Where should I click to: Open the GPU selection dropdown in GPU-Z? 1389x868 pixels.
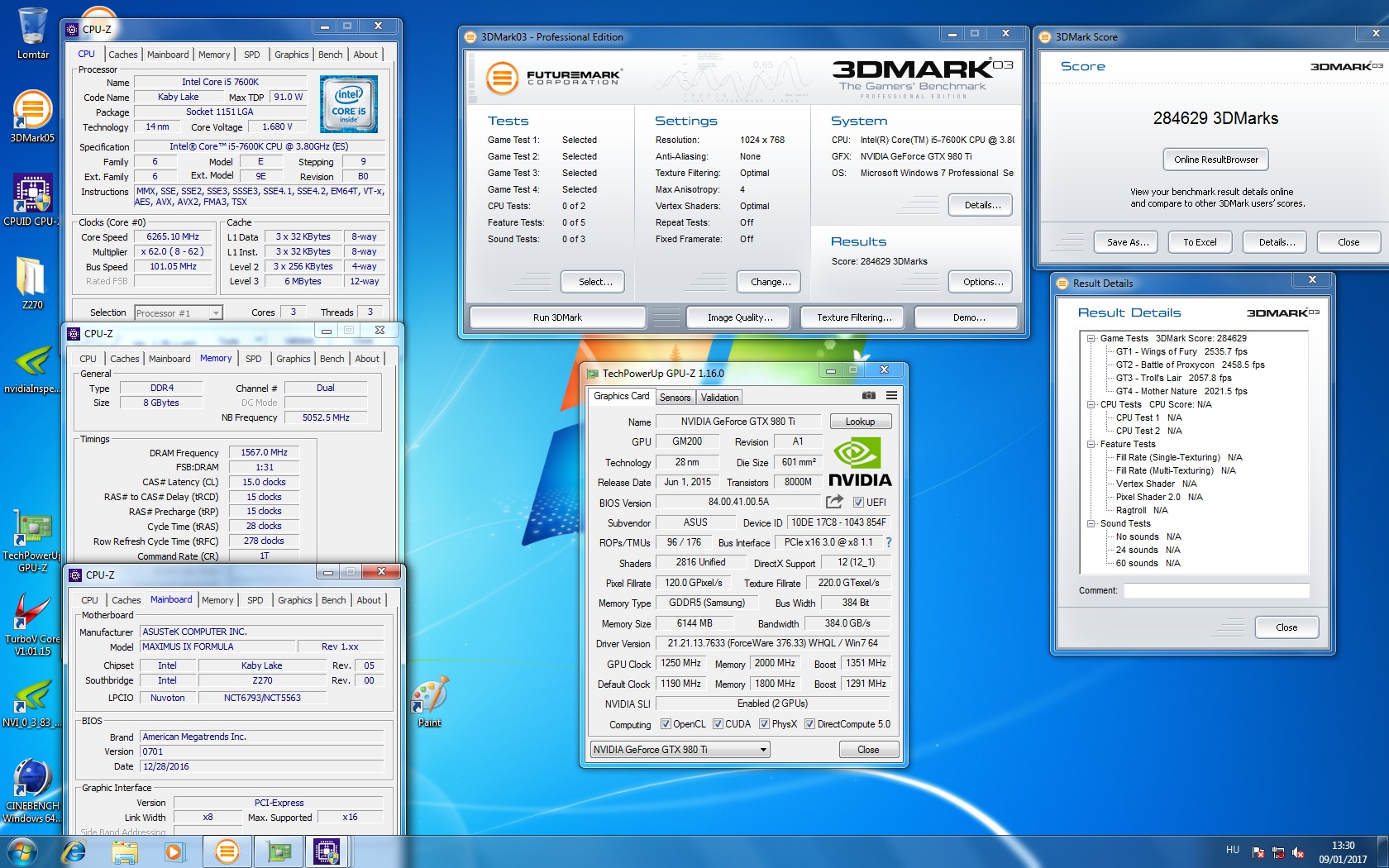pyautogui.click(x=680, y=750)
